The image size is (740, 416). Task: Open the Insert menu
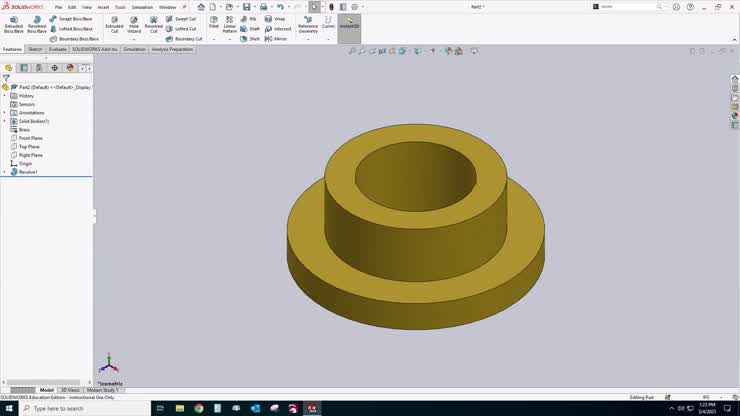(x=103, y=7)
